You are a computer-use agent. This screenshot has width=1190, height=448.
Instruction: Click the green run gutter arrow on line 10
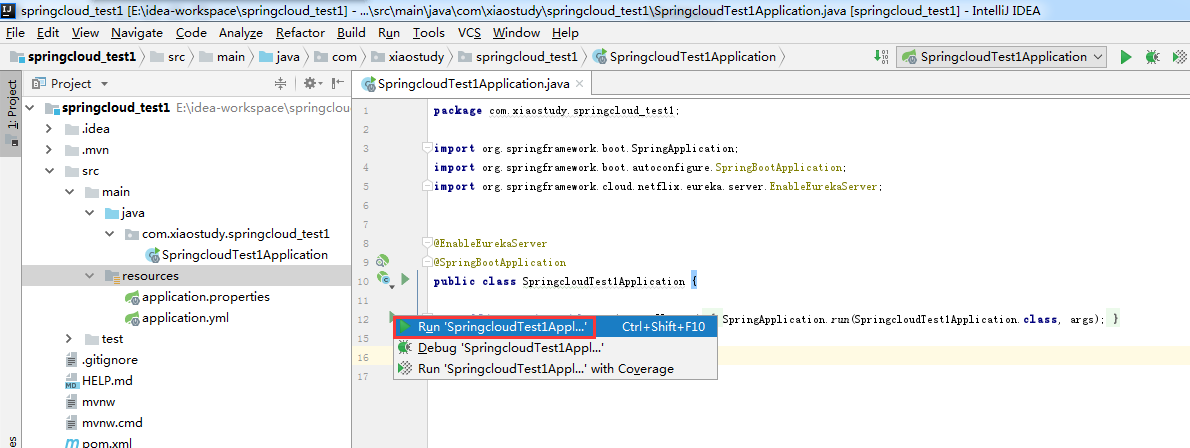click(405, 280)
